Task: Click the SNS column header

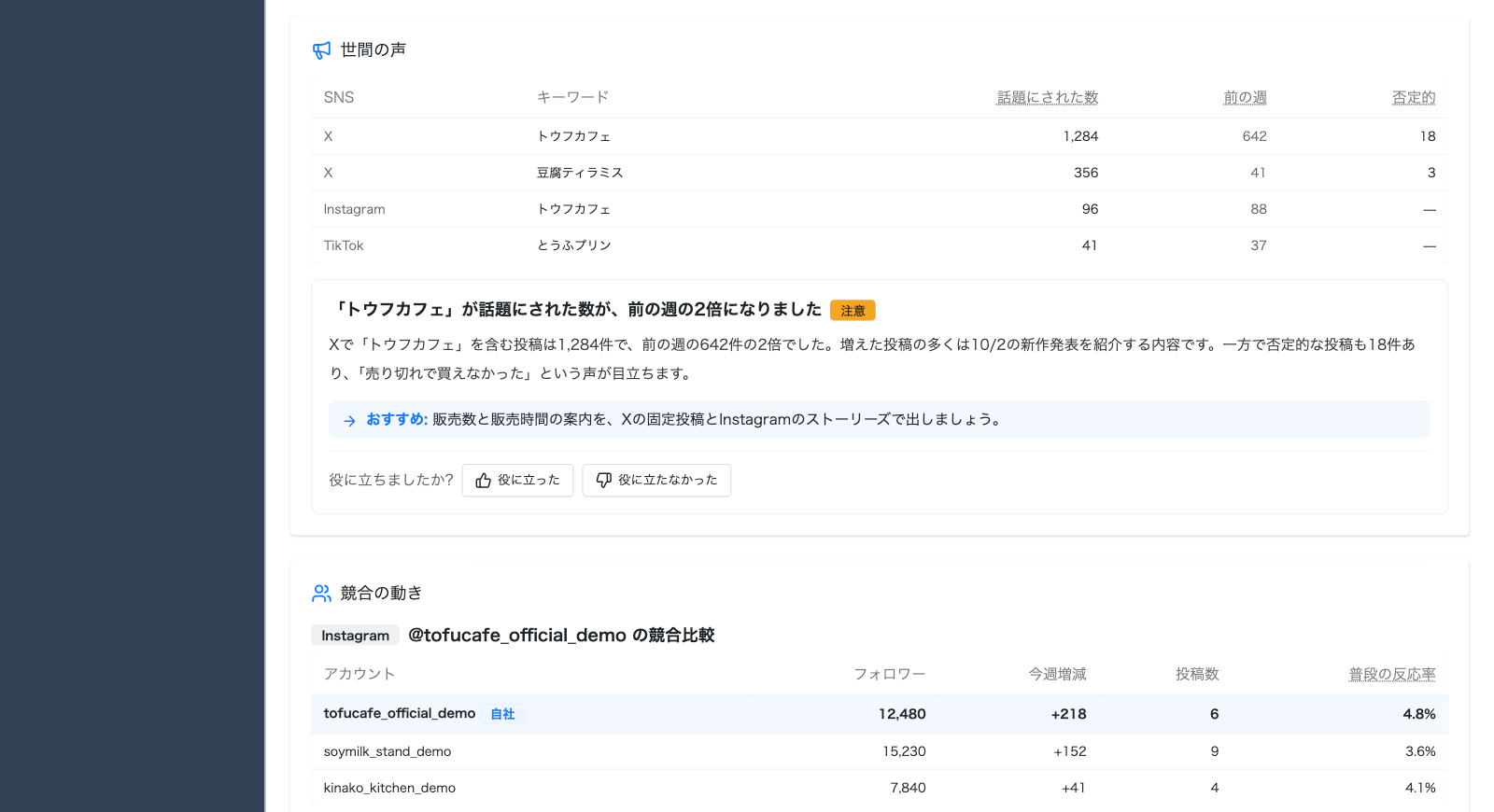Action: (x=339, y=97)
